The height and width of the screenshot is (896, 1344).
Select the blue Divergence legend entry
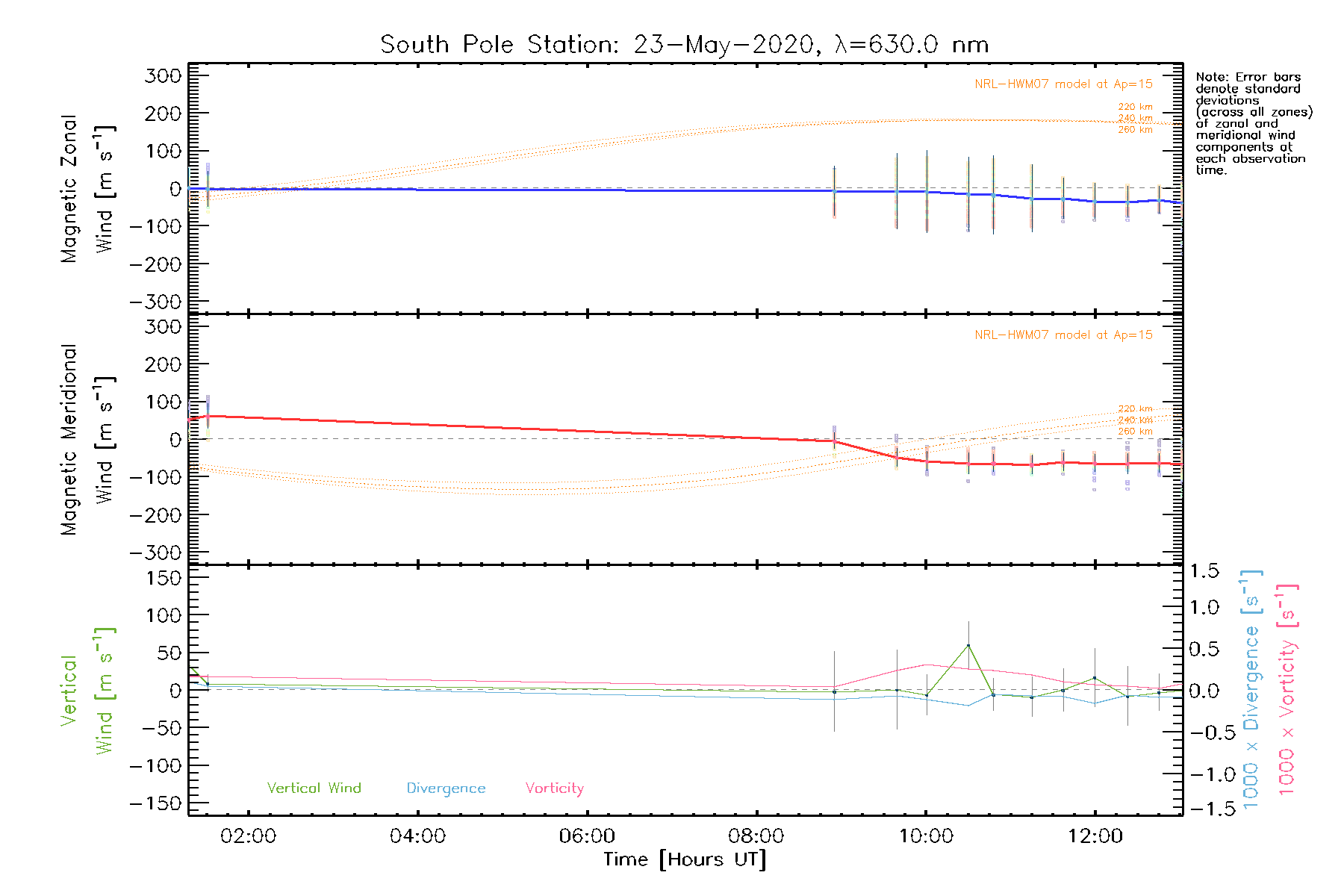(446, 788)
